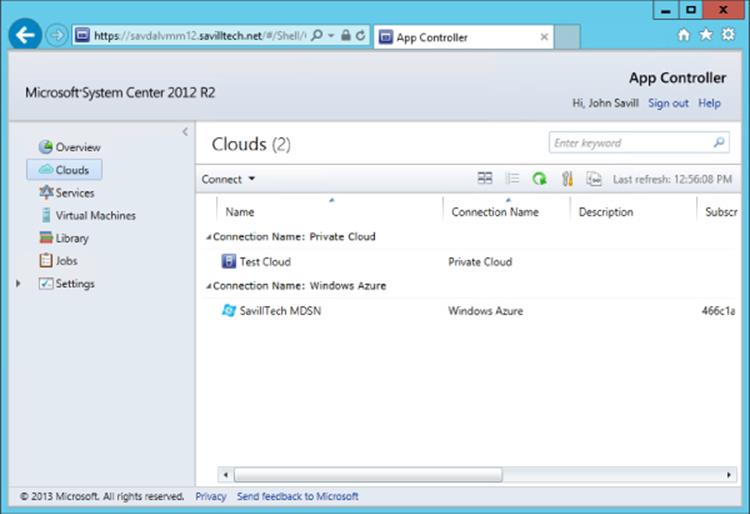Click the Library books icon
The image size is (750, 514).
click(46, 238)
